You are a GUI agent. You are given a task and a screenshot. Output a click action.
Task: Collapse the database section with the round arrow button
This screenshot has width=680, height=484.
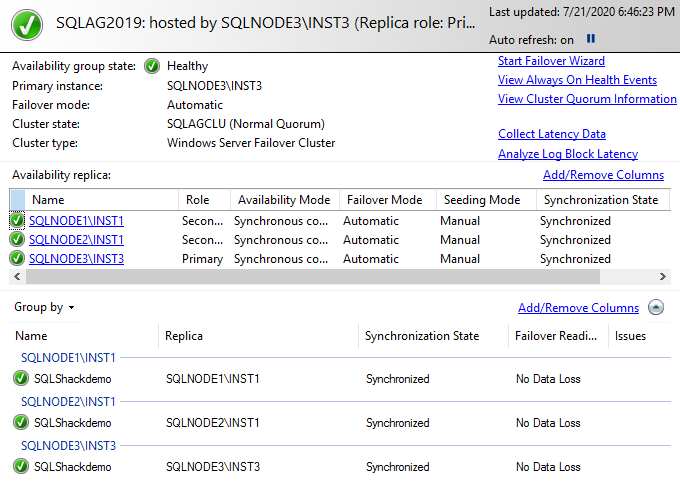point(656,308)
